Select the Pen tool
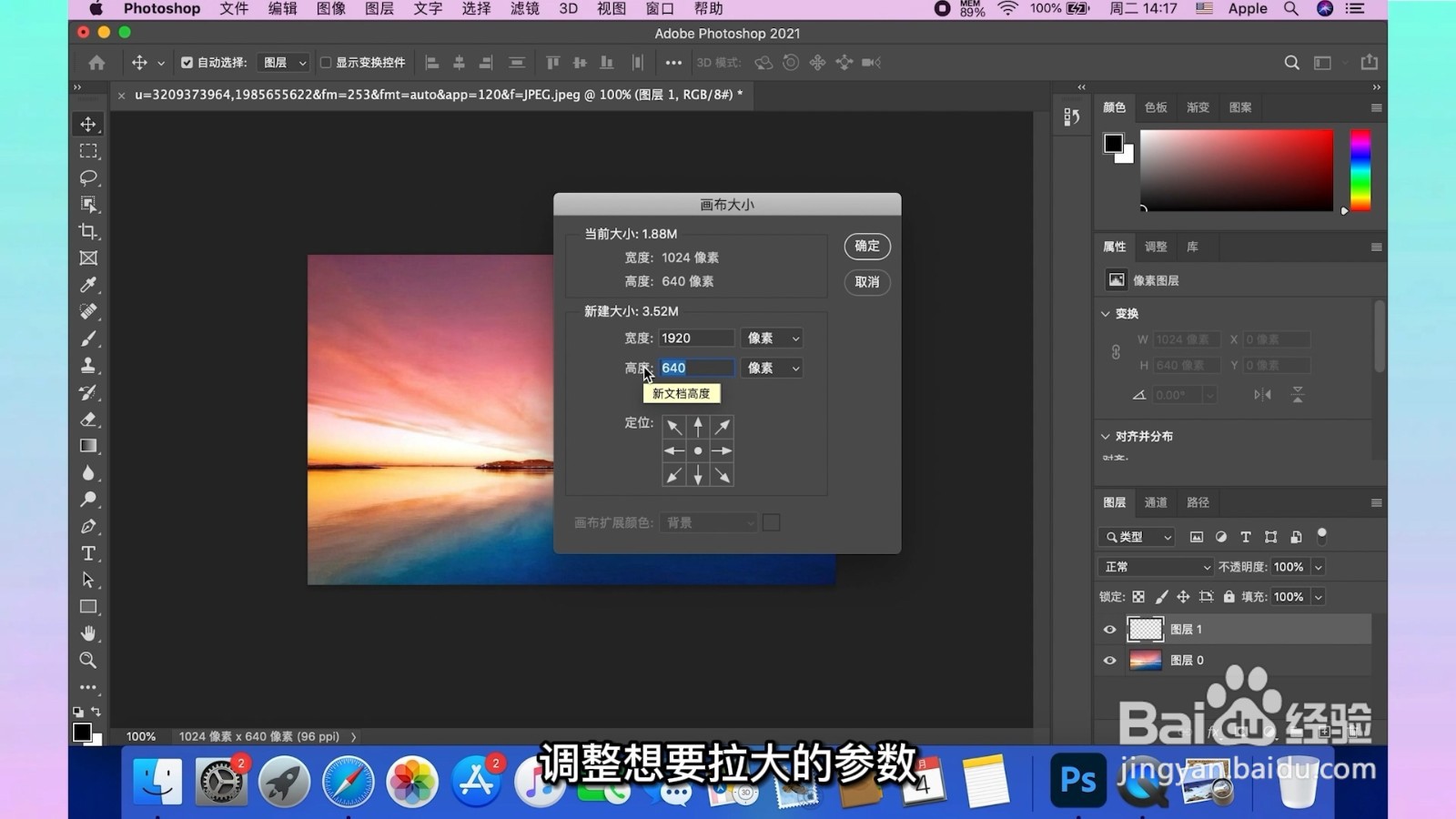 (88, 527)
